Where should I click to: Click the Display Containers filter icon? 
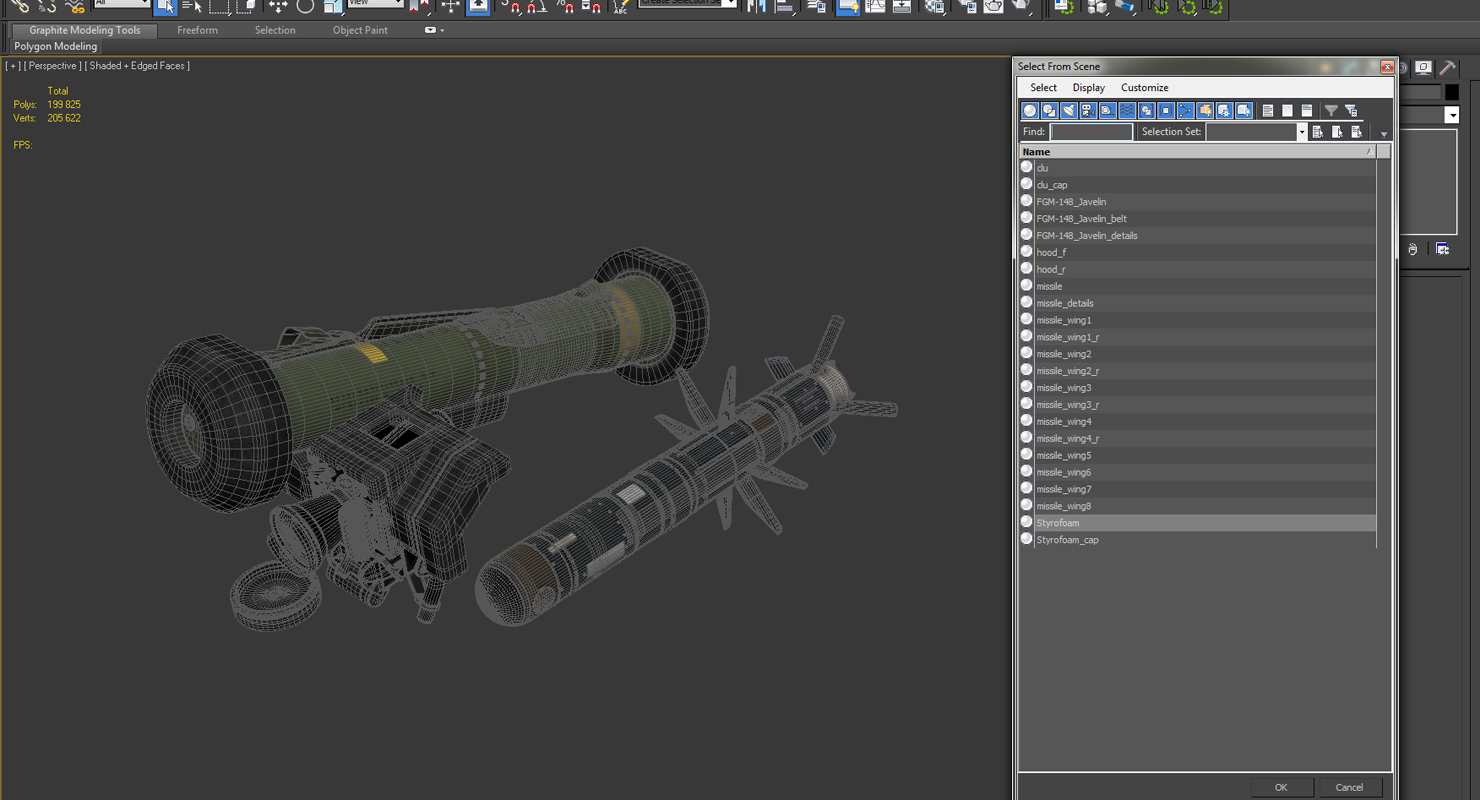coord(1205,110)
